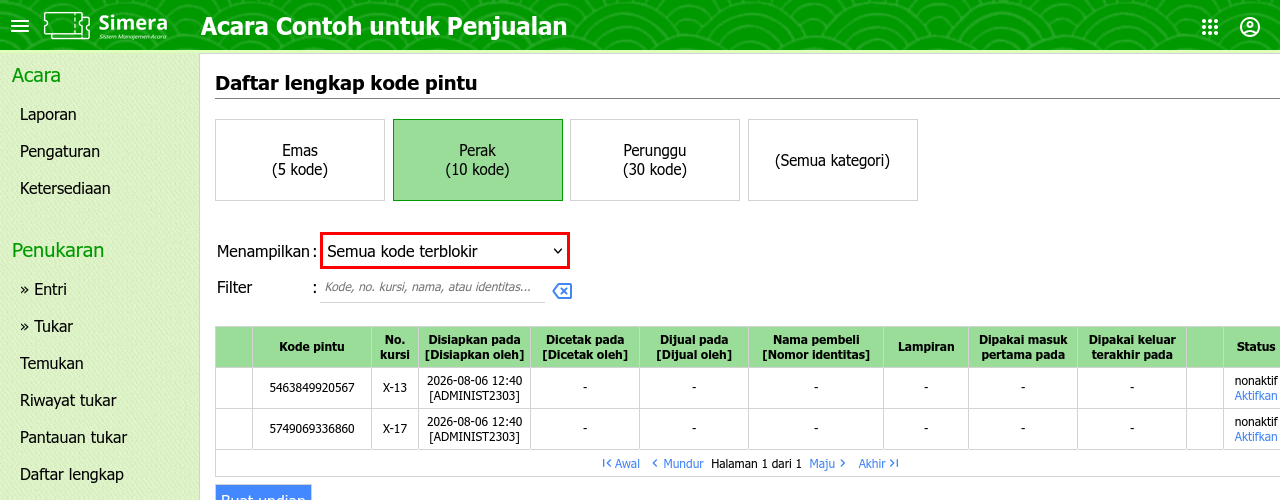
Task: Select the Emas (5 kode) category
Action: coord(300,160)
